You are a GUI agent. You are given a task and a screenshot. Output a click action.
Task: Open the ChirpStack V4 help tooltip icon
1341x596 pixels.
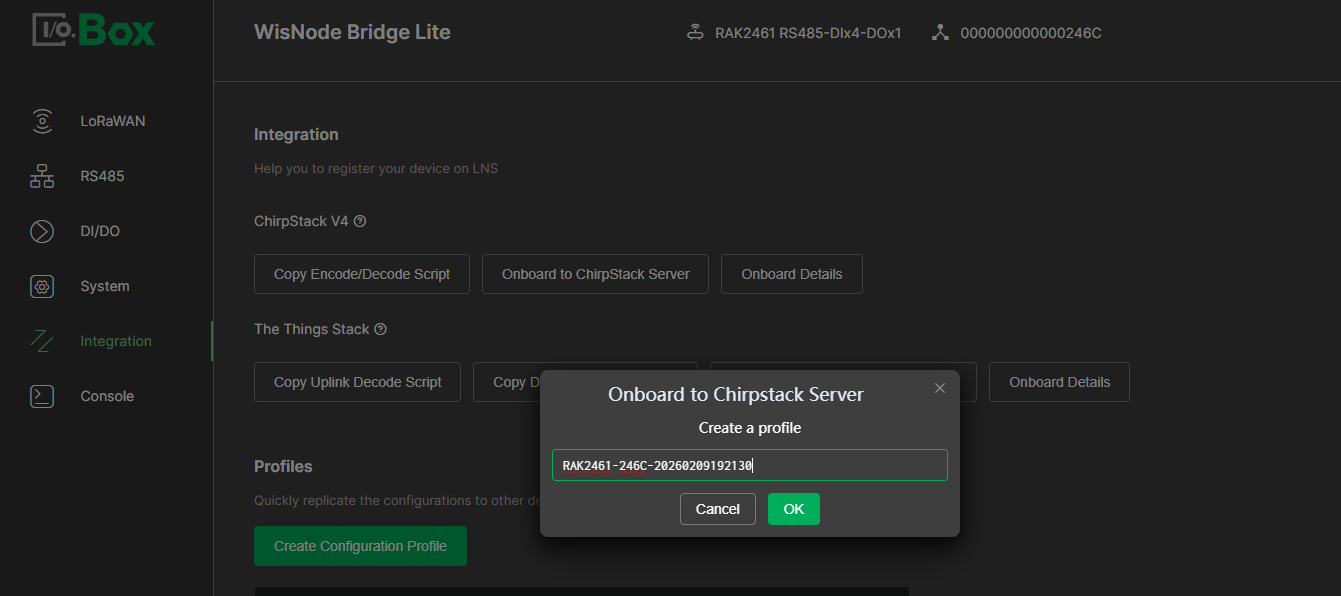[x=360, y=221]
